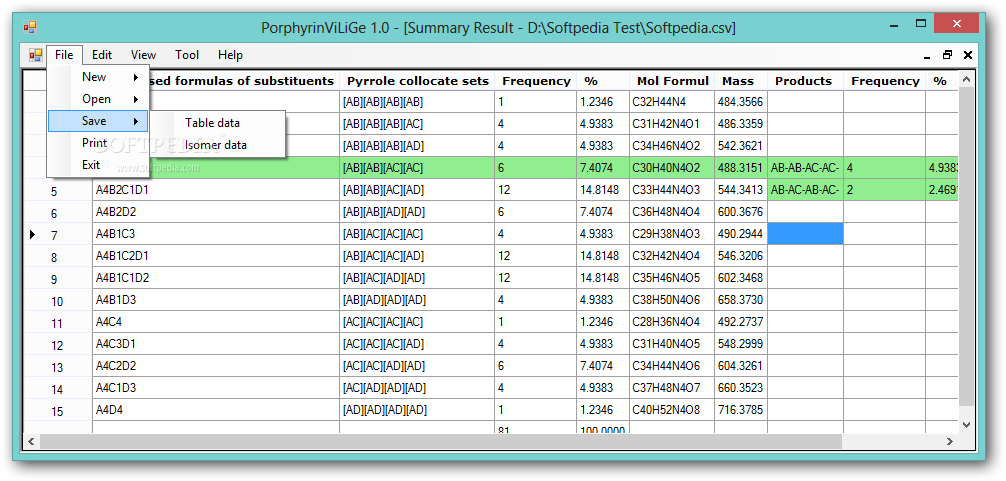Select row header 10

pos(58,301)
